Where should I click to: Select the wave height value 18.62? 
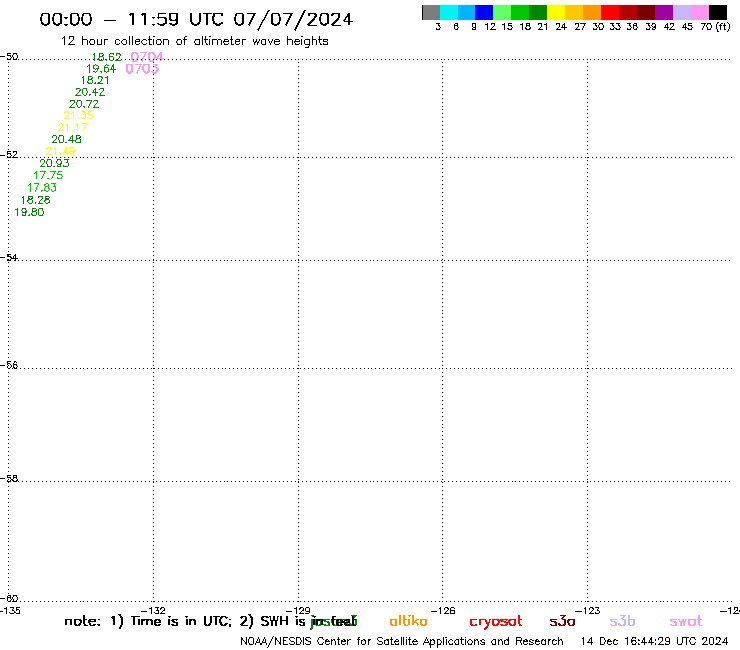(106, 57)
